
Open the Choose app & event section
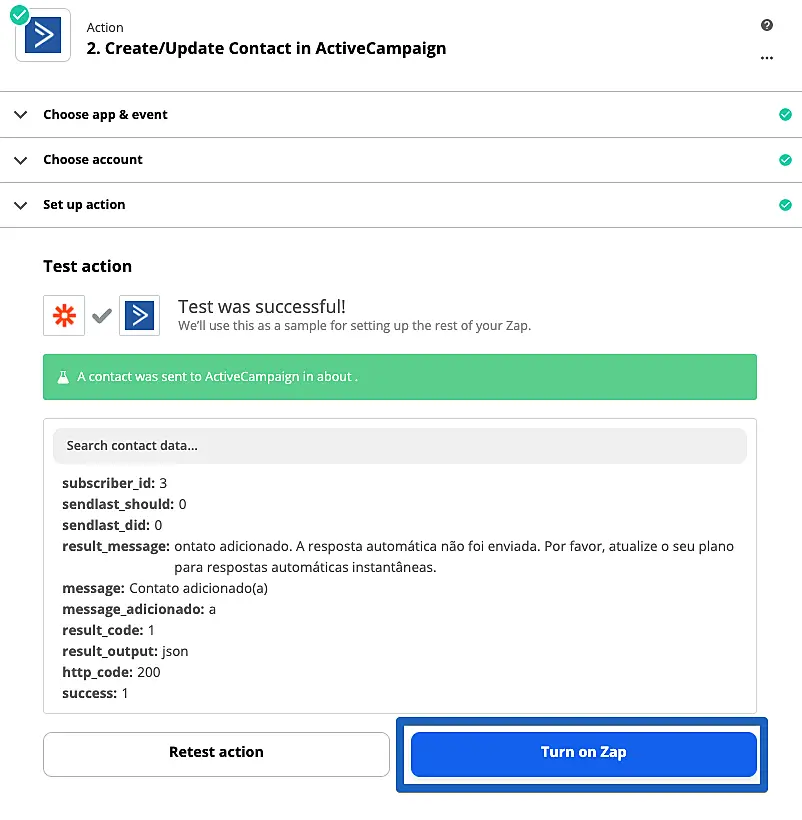(x=105, y=115)
